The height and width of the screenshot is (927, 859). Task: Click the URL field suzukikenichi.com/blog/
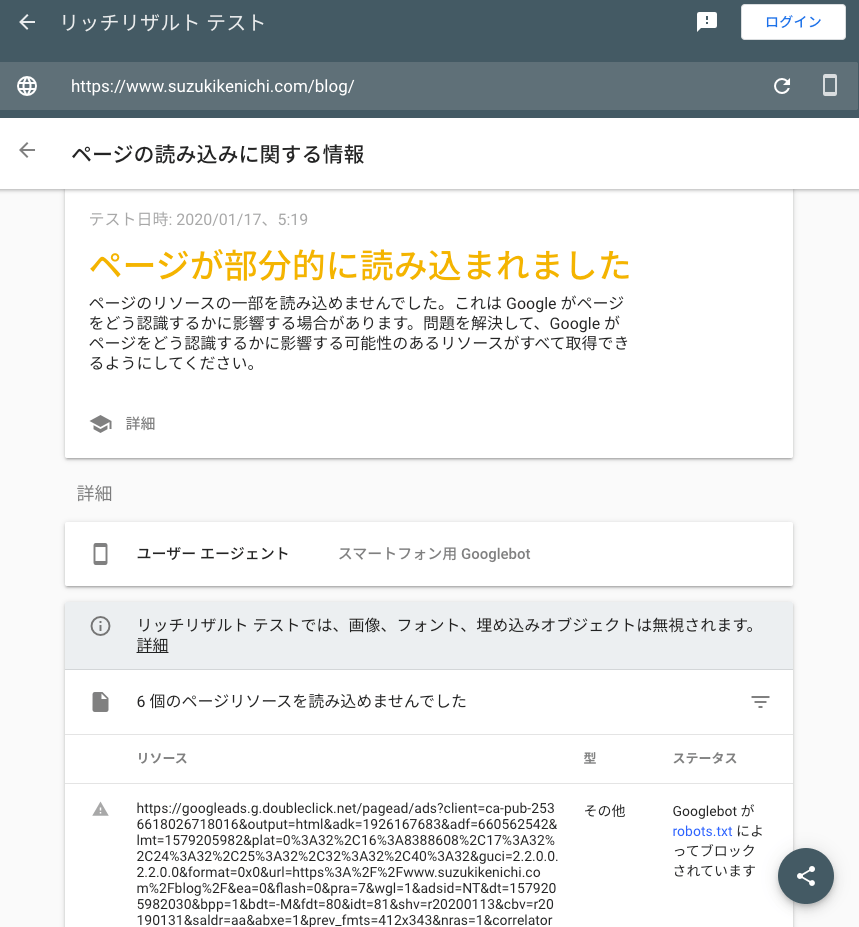tap(213, 86)
